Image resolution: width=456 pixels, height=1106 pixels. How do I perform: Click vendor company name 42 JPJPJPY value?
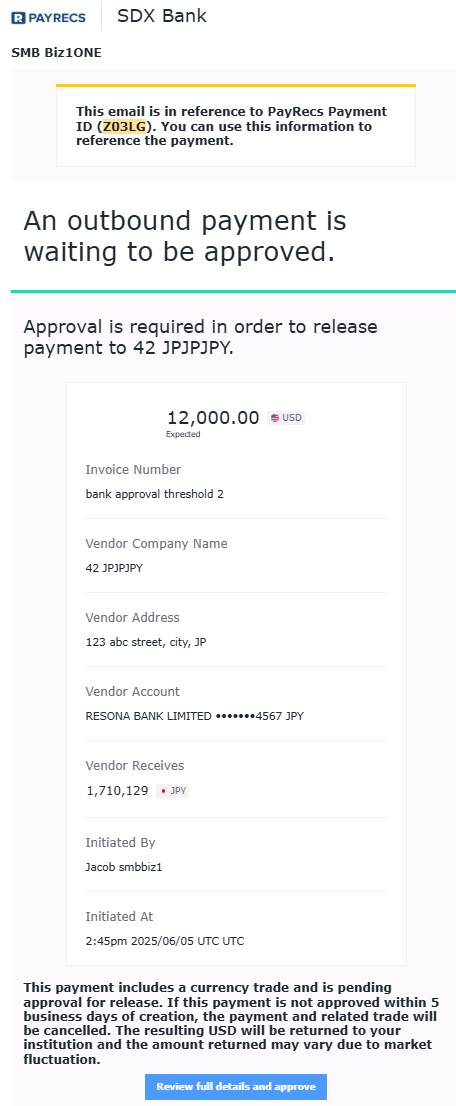(x=114, y=568)
